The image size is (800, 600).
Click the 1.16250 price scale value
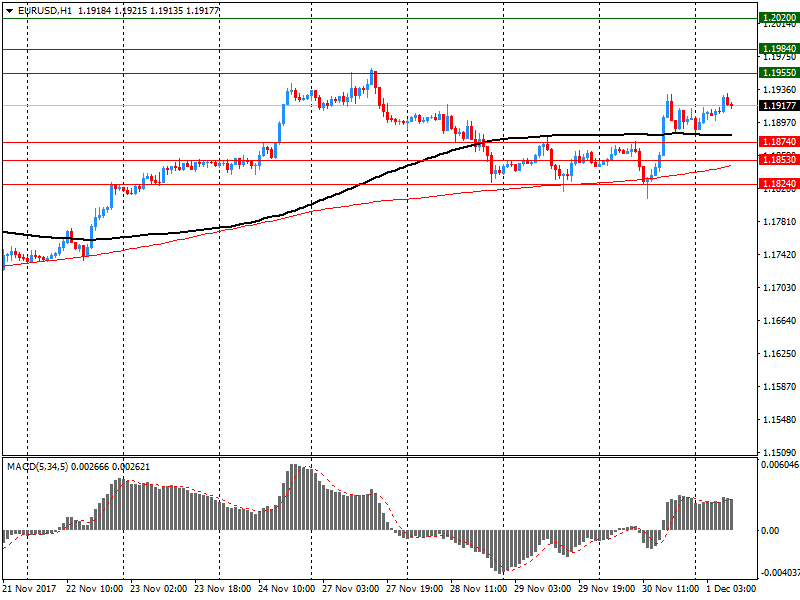pyautogui.click(x=779, y=354)
